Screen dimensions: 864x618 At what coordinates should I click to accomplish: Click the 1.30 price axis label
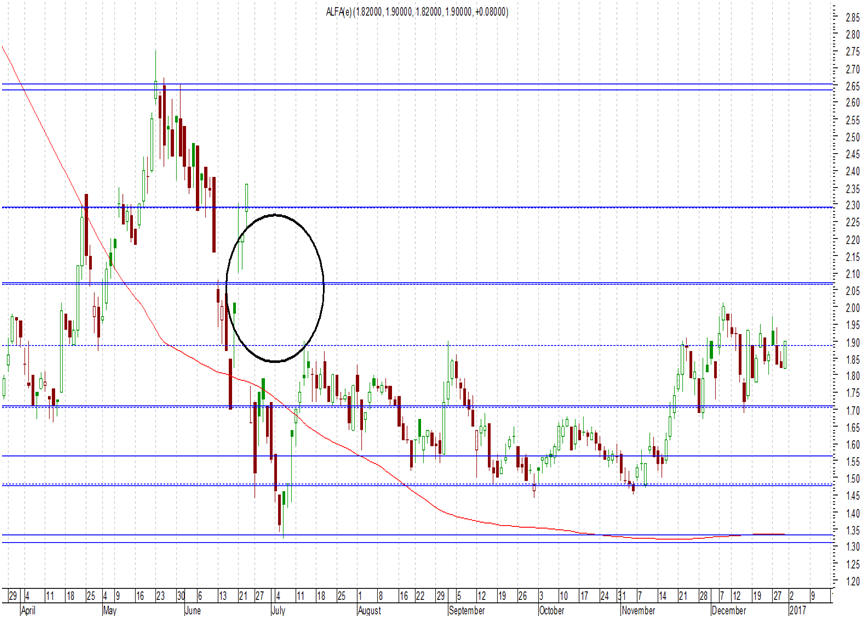click(852, 547)
